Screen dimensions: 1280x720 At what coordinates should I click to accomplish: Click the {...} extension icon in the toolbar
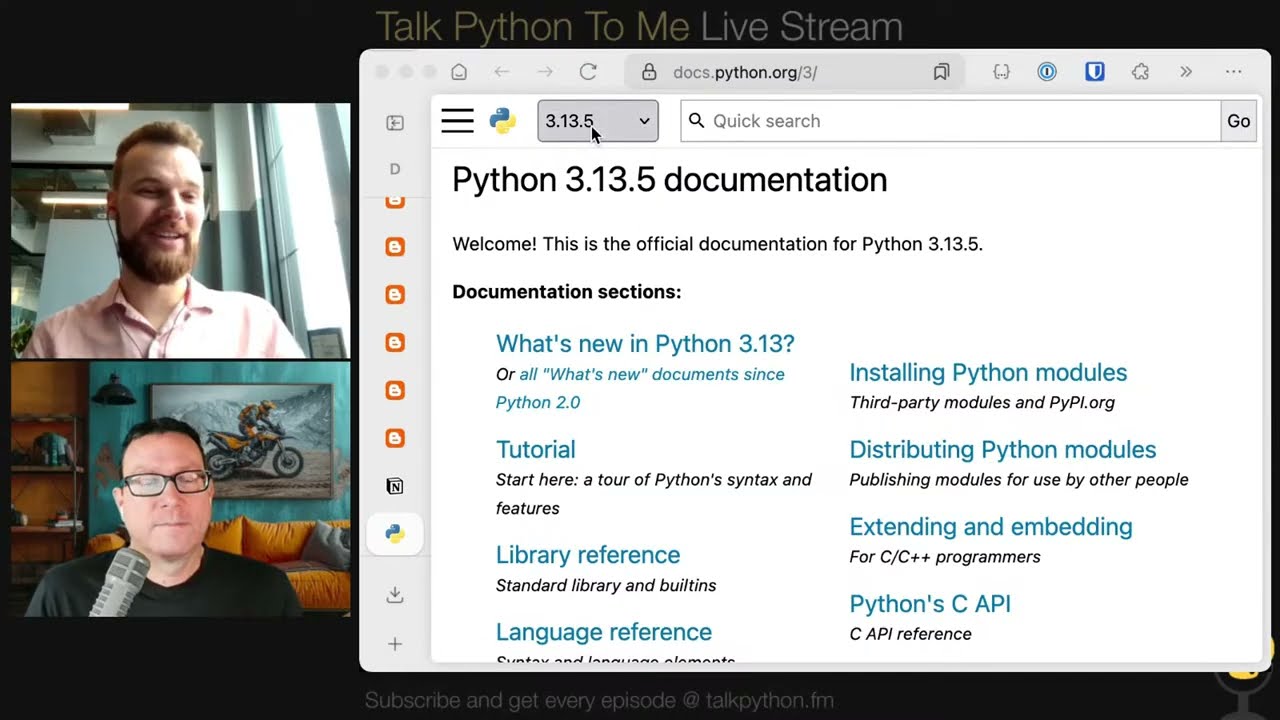click(1001, 71)
